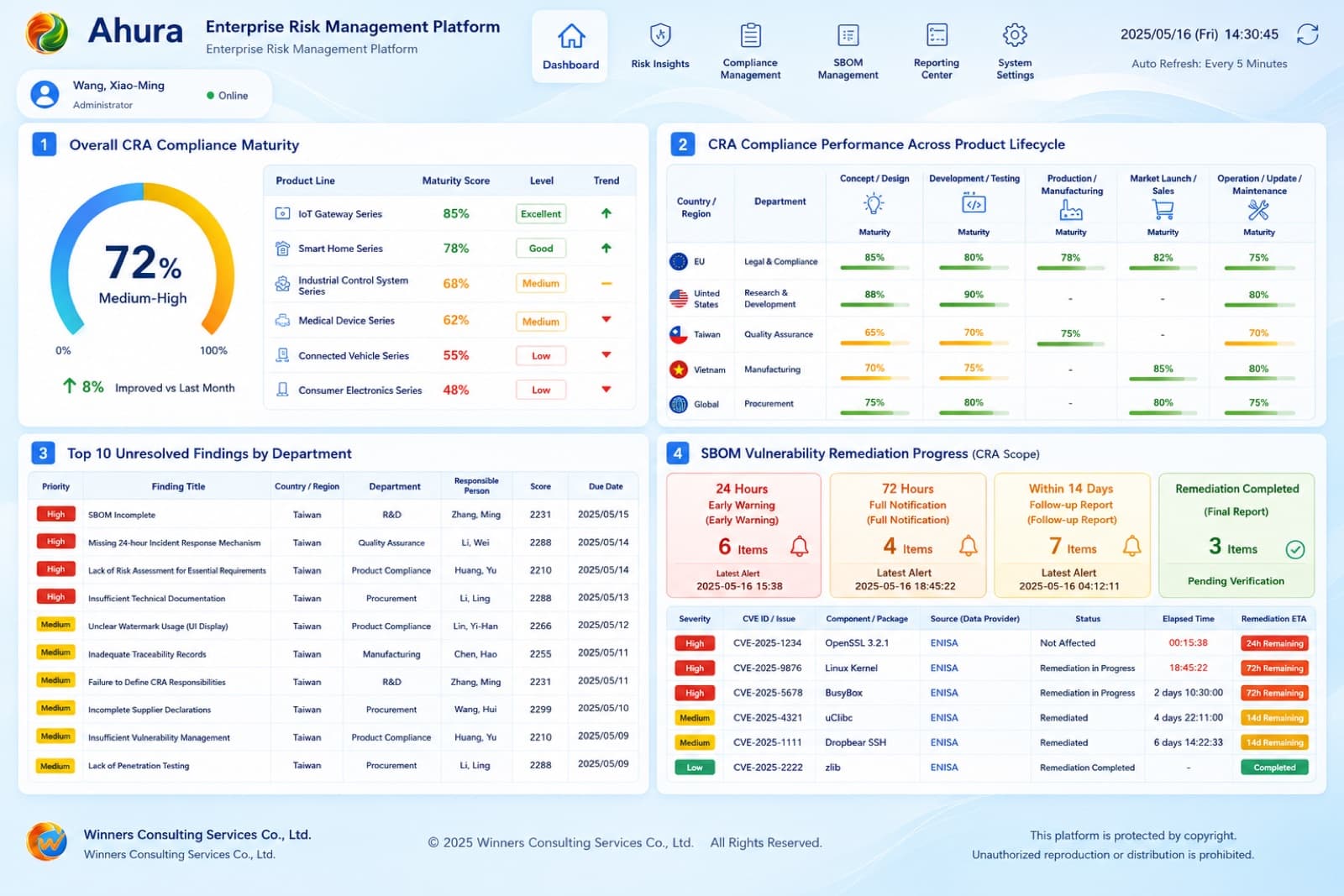
Task: Click the Vietnam flag icon
Action: pyautogui.click(x=679, y=369)
